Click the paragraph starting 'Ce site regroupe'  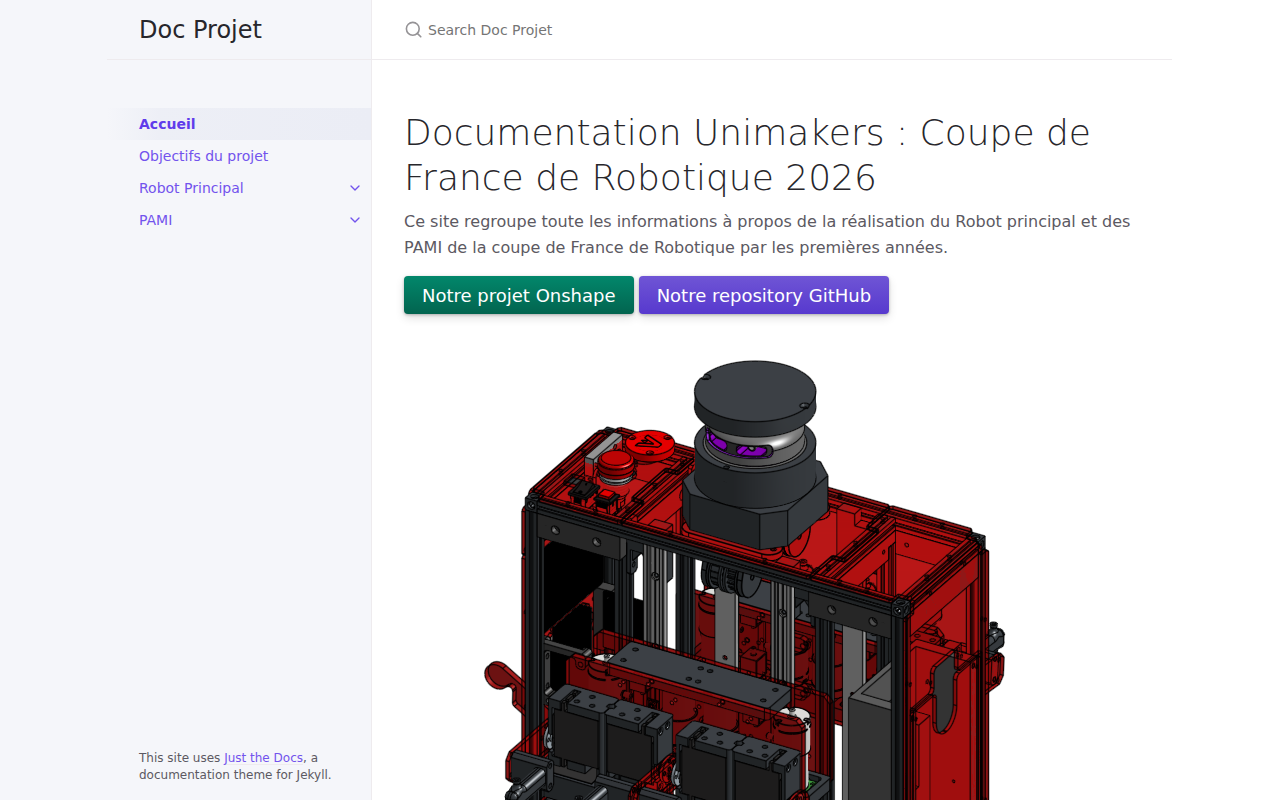pos(767,234)
